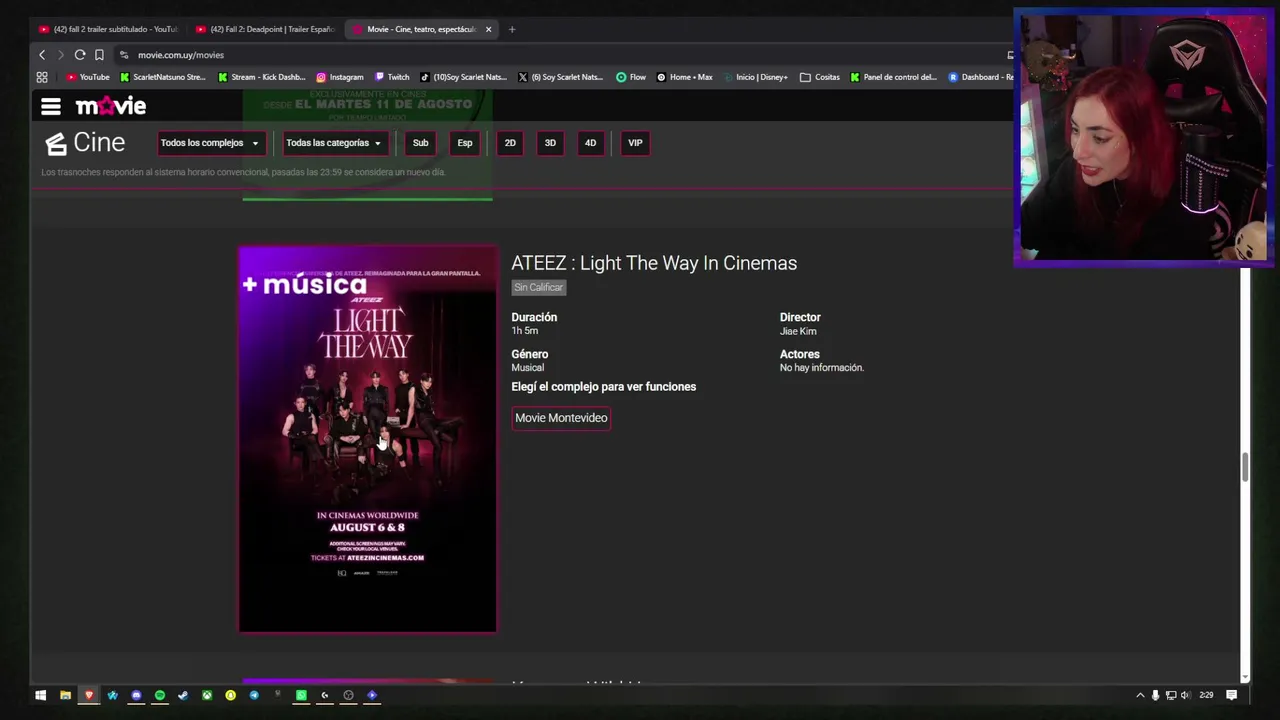This screenshot has width=1280, height=720.
Task: Open the Windows Start menu
Action: (41, 695)
